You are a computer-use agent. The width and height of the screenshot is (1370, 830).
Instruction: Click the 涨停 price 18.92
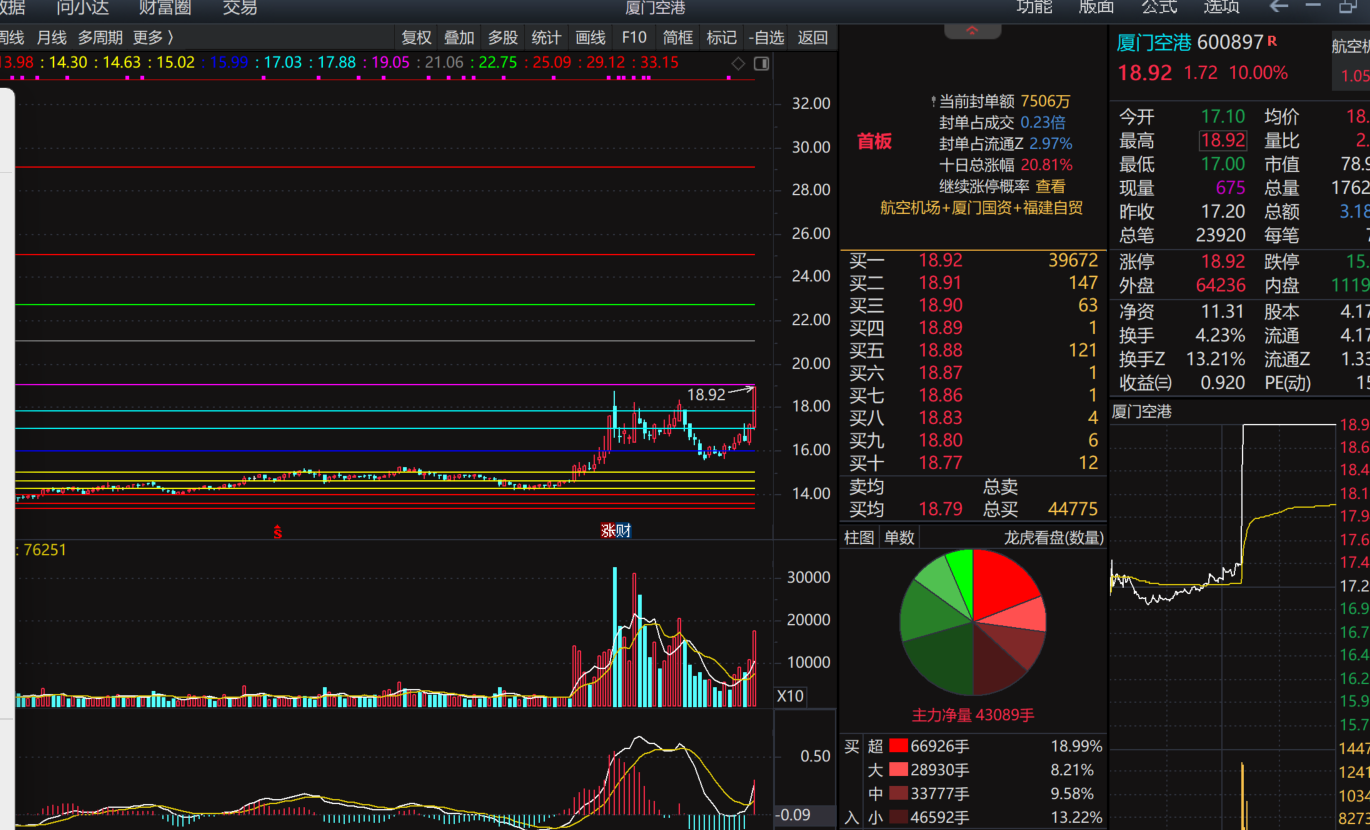1223,262
